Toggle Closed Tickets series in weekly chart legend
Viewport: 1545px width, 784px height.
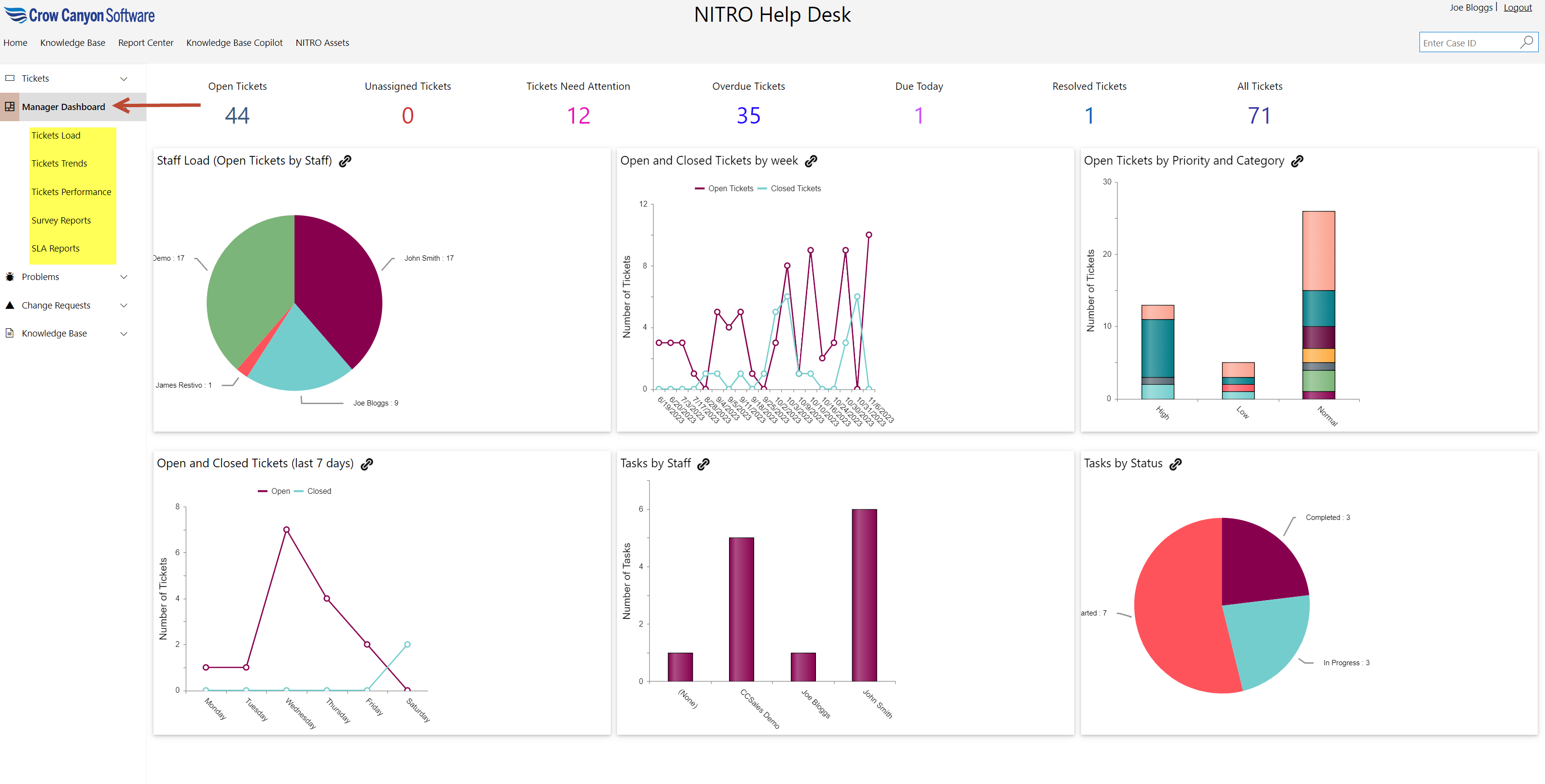click(x=790, y=188)
